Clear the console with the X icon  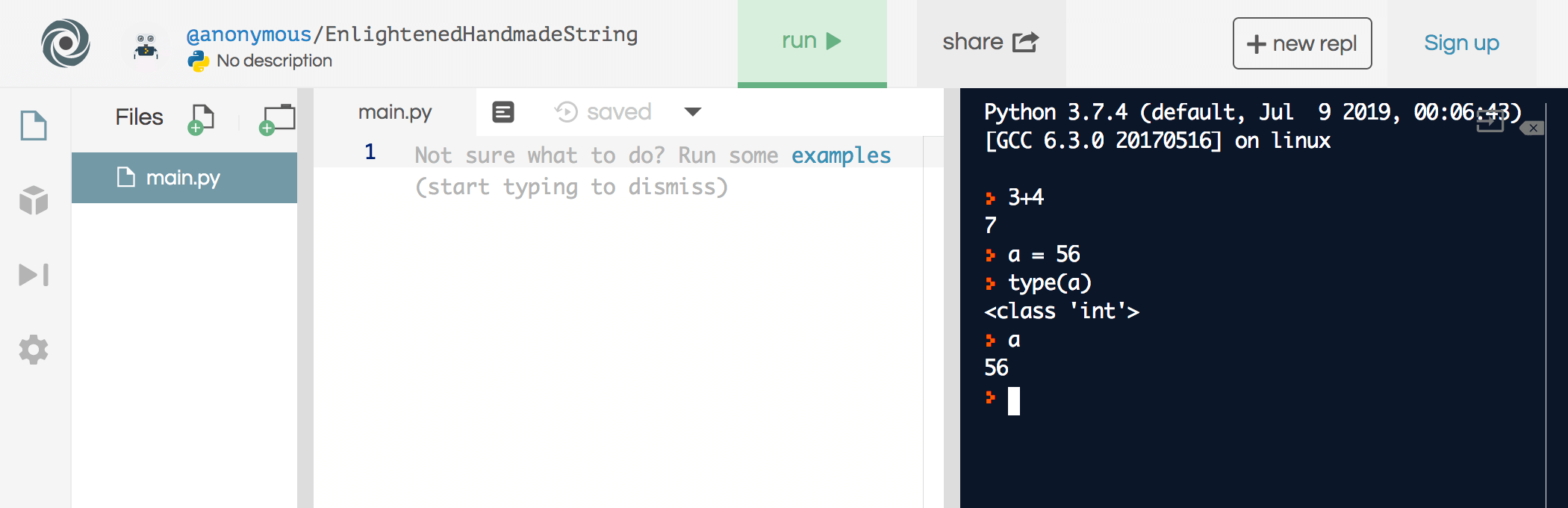1532,128
